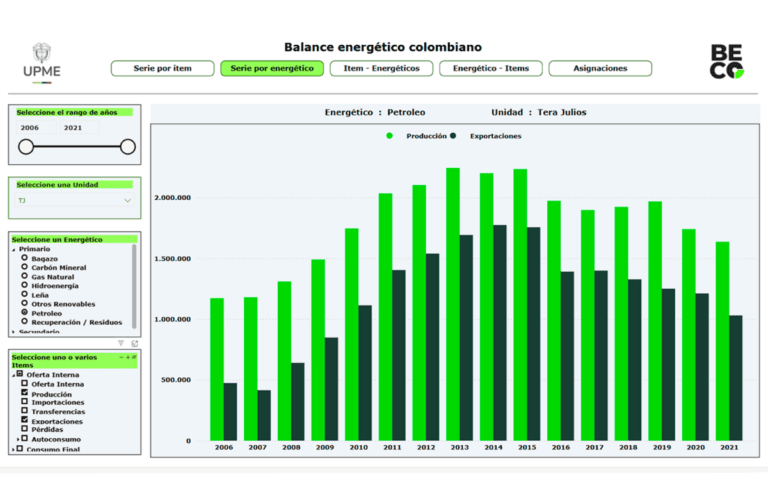Click the dark Exportaciones legend marker
Image resolution: width=768 pixels, height=483 pixels.
coord(454,135)
